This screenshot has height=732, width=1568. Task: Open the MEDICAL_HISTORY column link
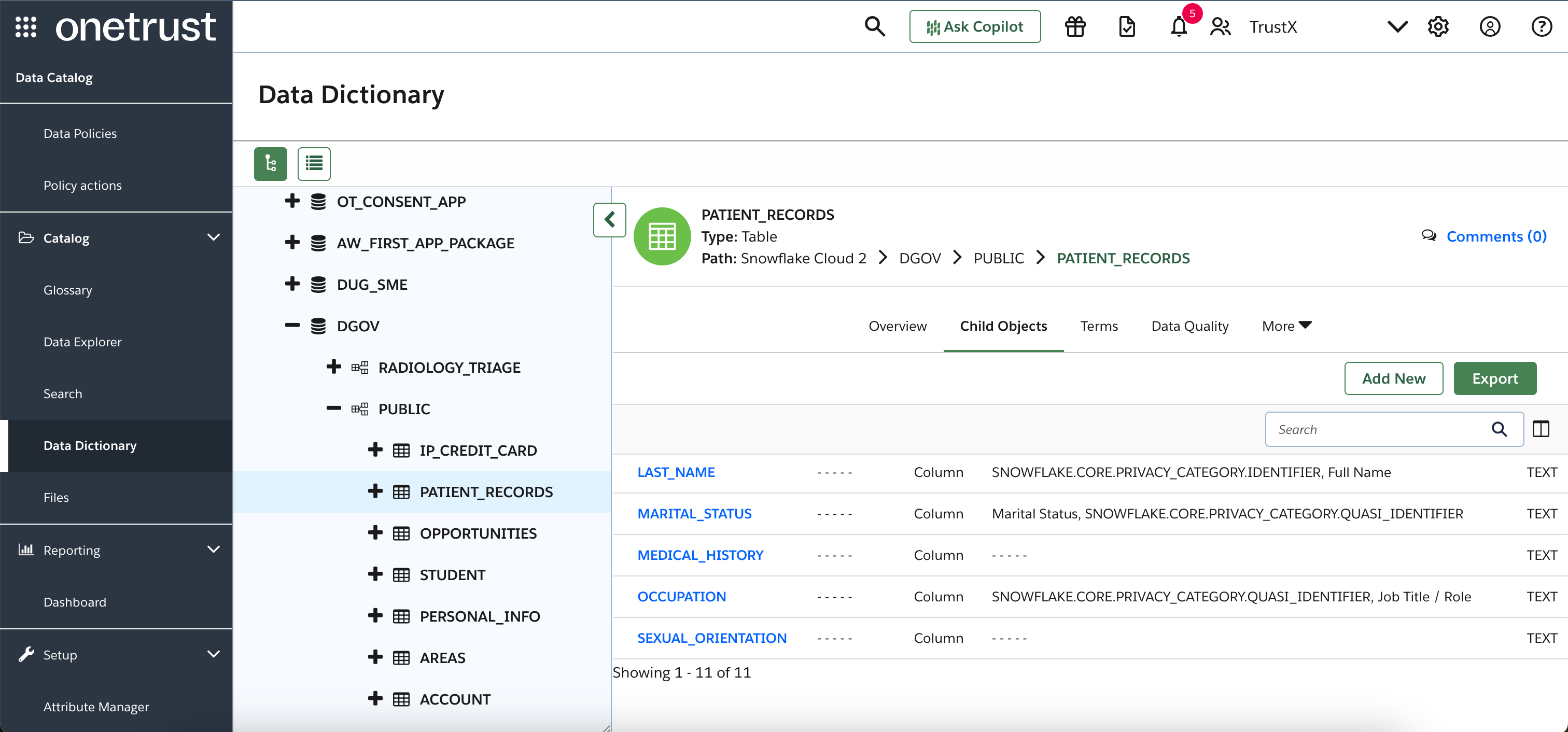click(x=700, y=555)
